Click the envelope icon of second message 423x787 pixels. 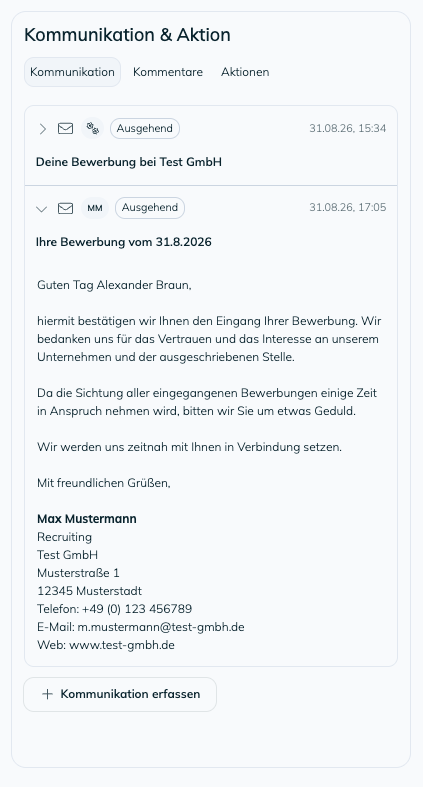click(65, 208)
